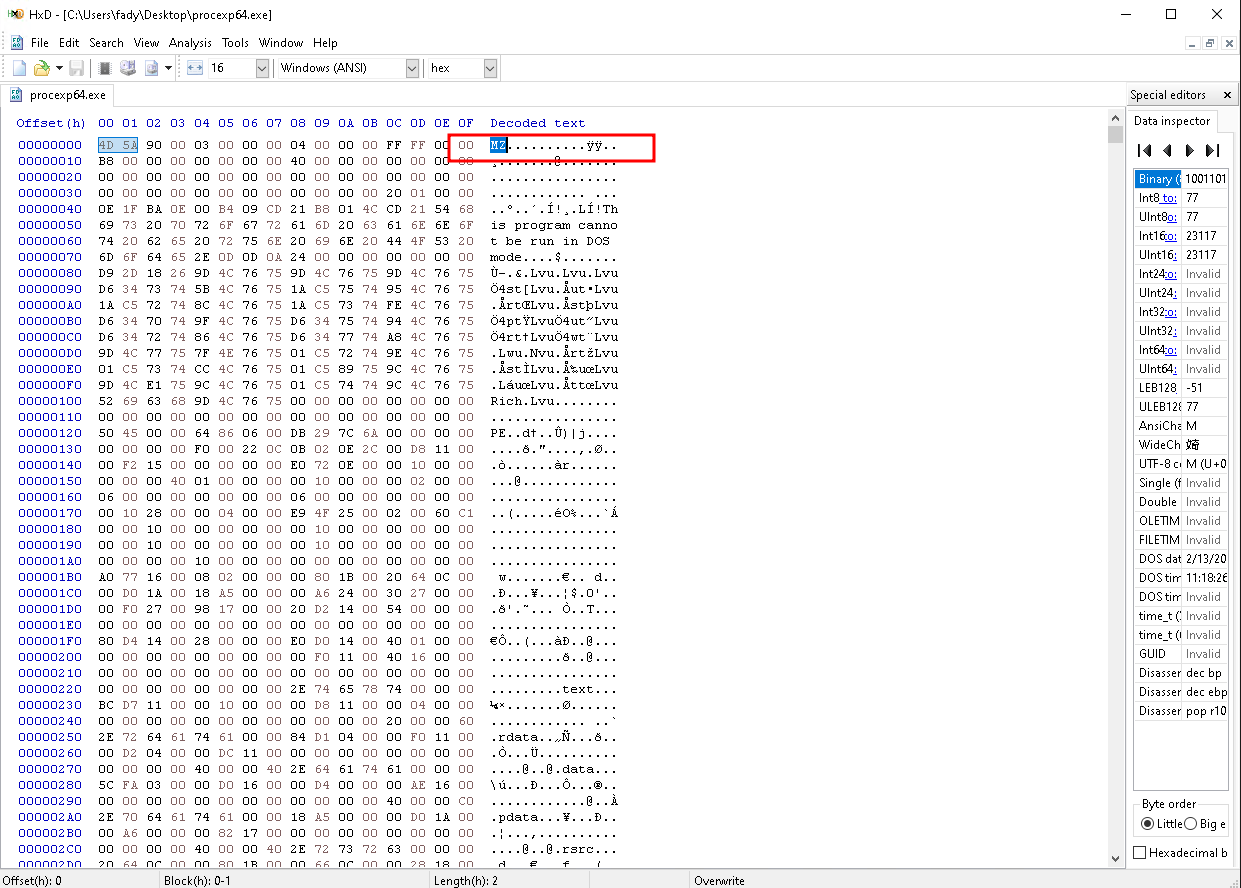Open the Window menu
This screenshot has height=888, width=1241.
pos(281,43)
